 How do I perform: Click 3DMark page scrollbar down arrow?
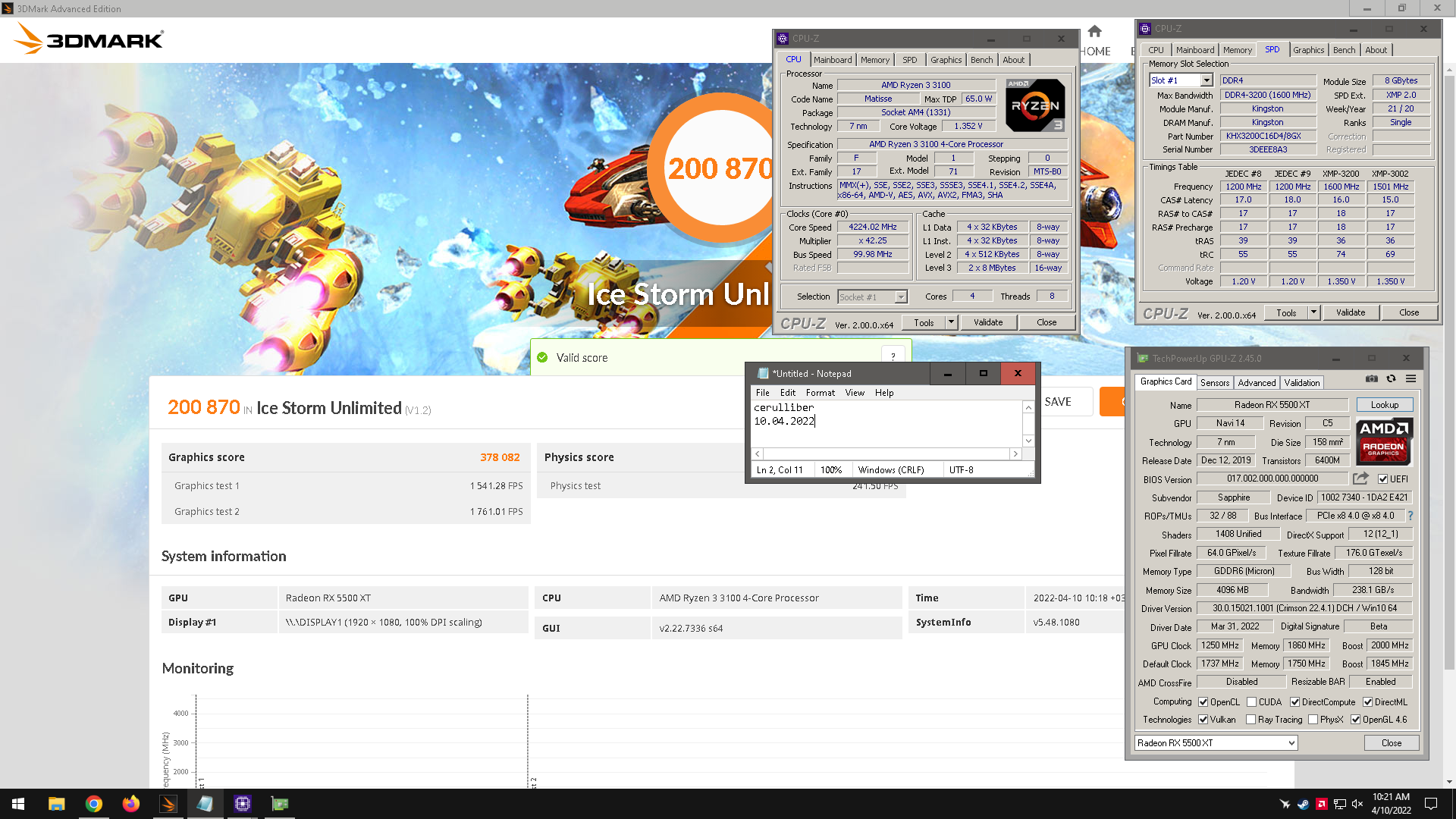[1449, 782]
